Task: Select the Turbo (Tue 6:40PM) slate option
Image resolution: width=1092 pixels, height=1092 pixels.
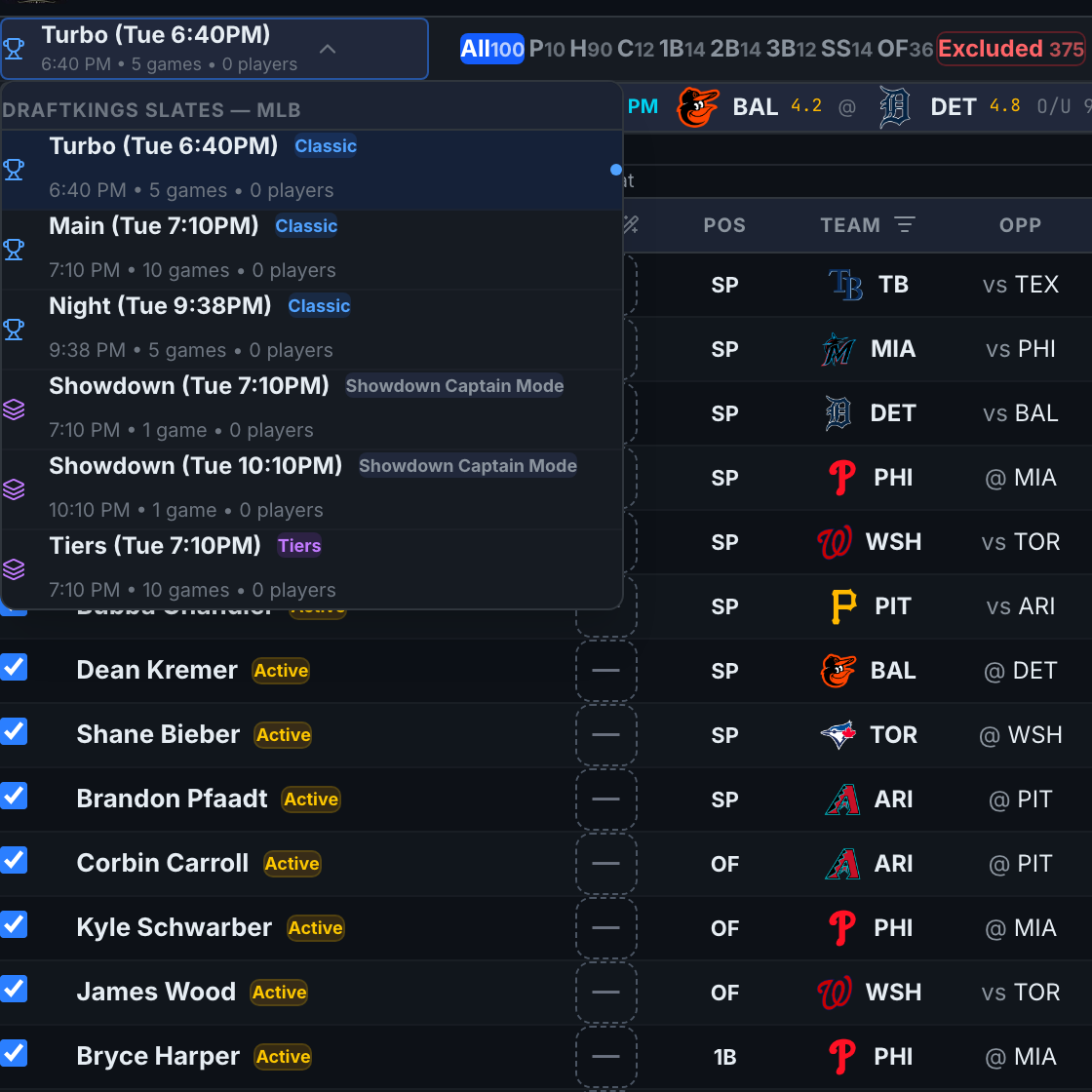Action: (311, 170)
